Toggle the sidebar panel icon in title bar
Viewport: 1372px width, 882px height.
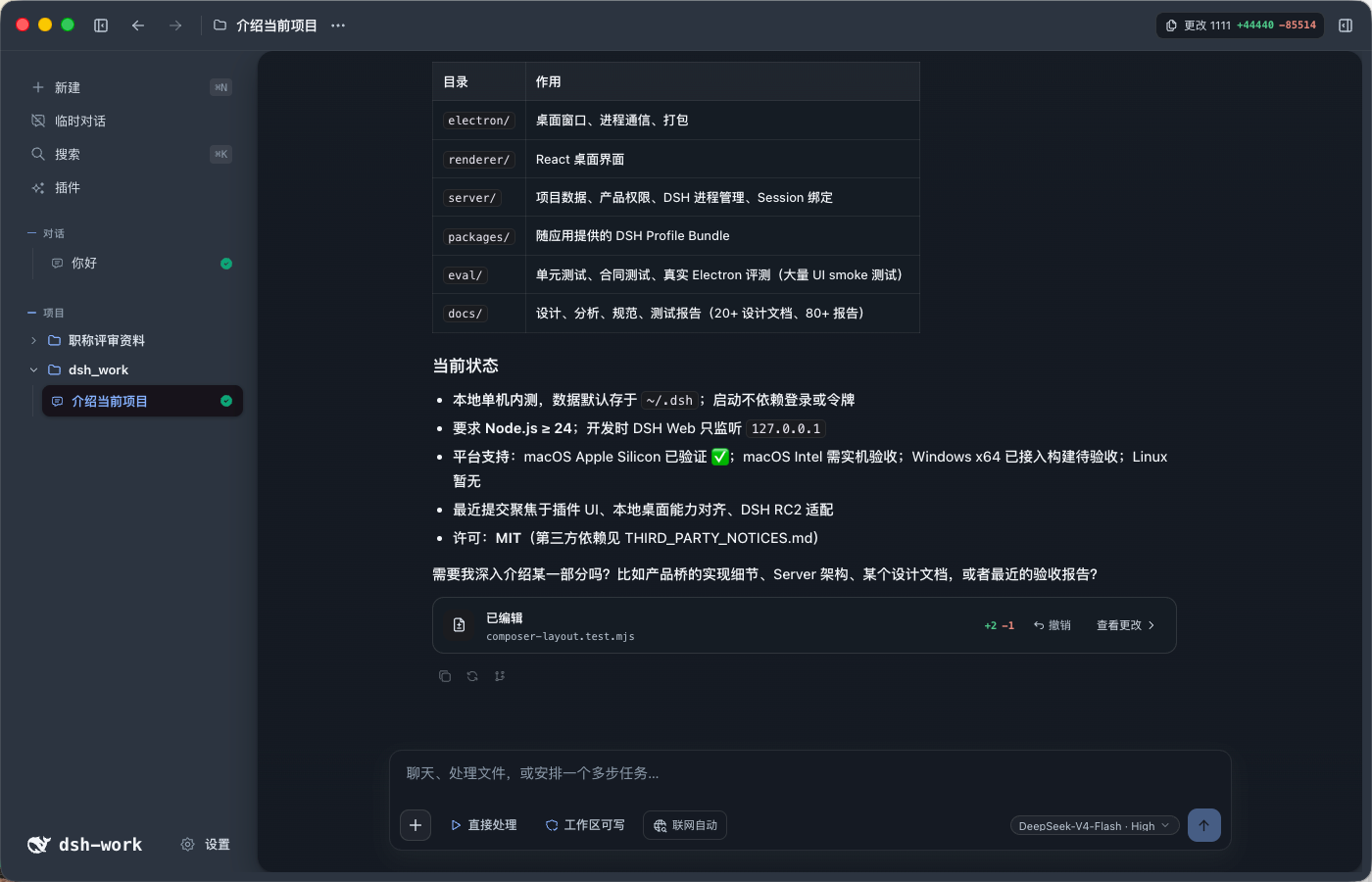(101, 25)
